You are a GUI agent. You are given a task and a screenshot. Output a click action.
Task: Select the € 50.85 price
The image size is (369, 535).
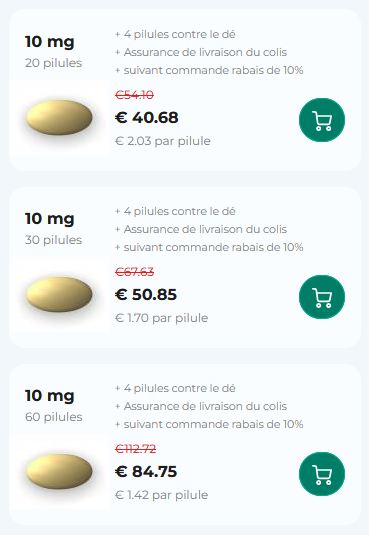click(146, 295)
